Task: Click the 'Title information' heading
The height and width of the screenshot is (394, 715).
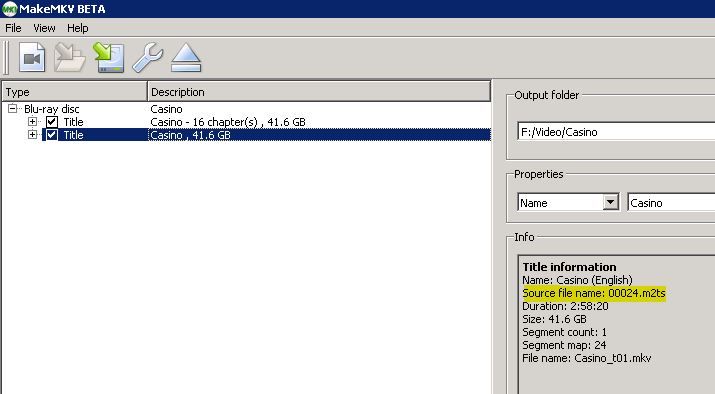Action: (x=569, y=267)
